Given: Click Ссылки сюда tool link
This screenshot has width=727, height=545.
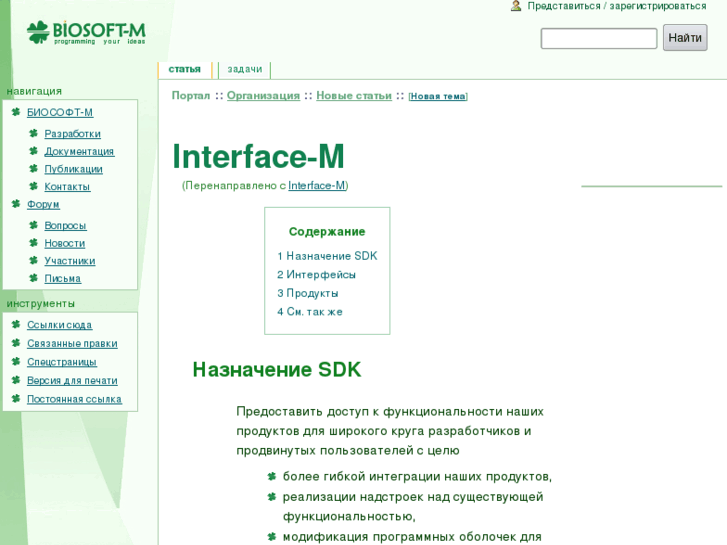Looking at the screenshot, I should pyautogui.click(x=59, y=325).
